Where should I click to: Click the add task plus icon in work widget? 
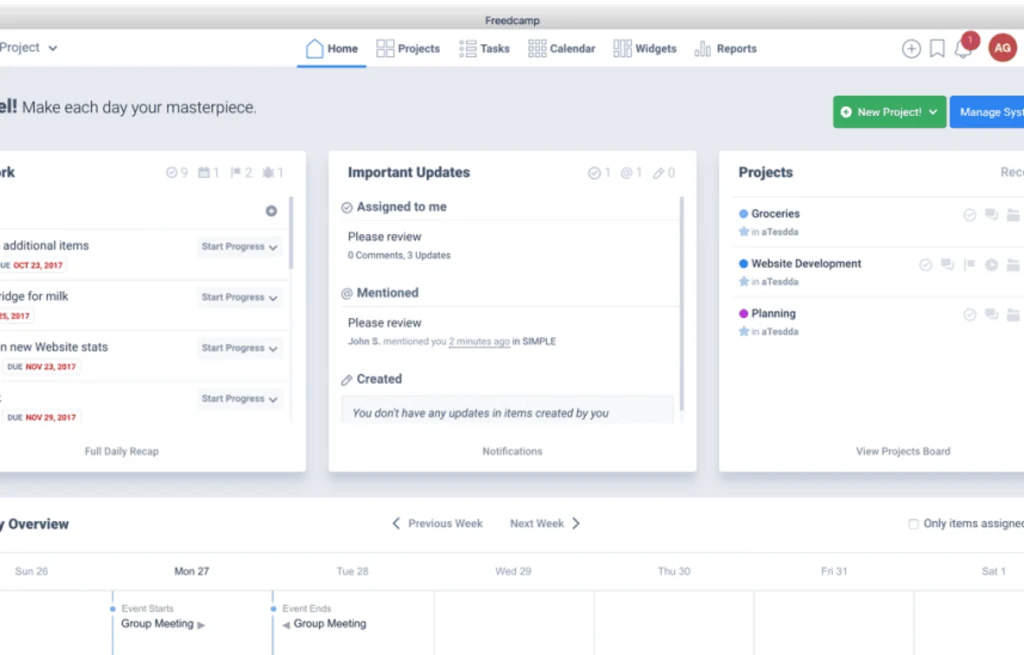pos(271,211)
